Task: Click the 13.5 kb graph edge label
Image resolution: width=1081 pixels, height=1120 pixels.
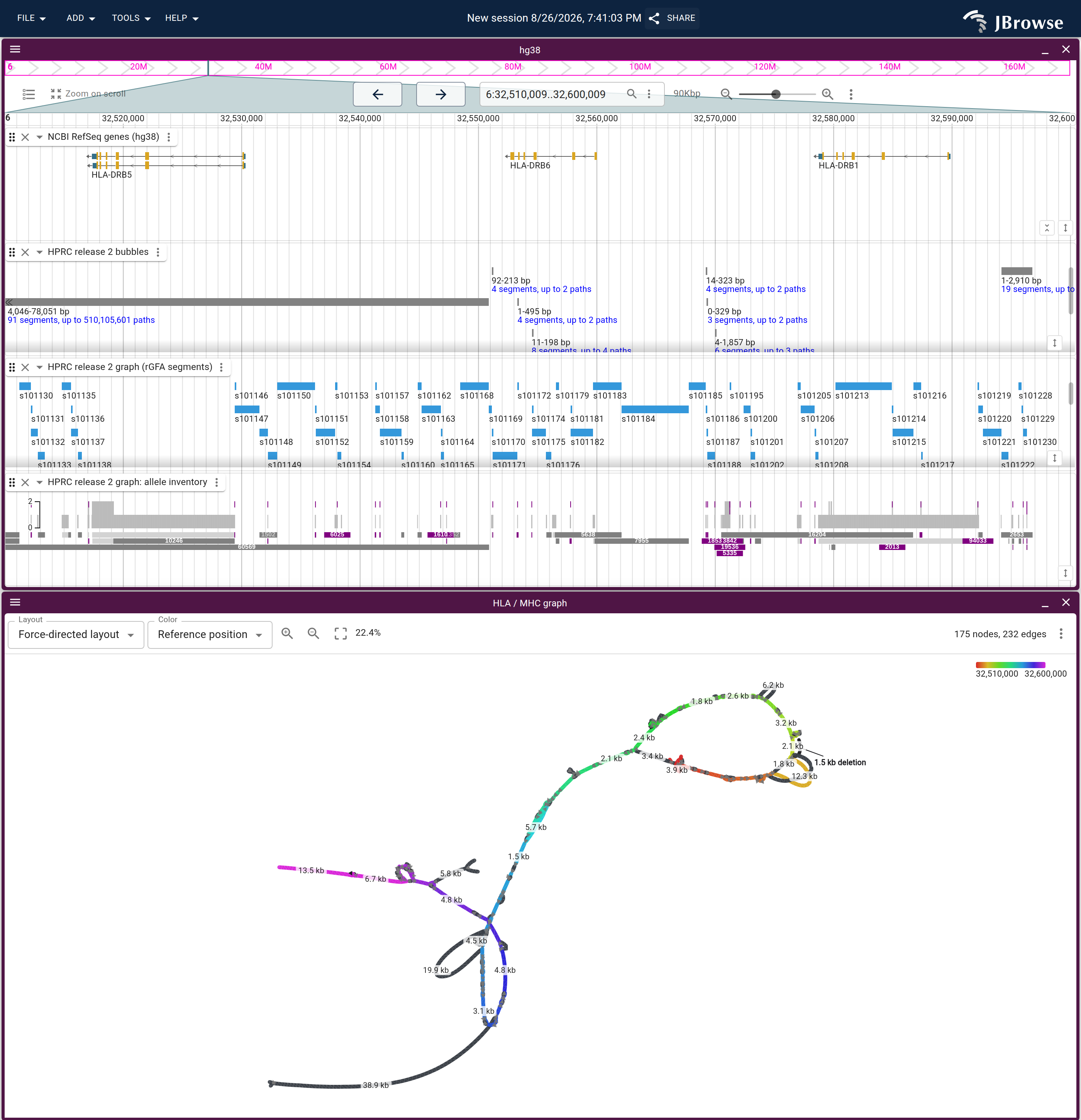Action: point(311,870)
